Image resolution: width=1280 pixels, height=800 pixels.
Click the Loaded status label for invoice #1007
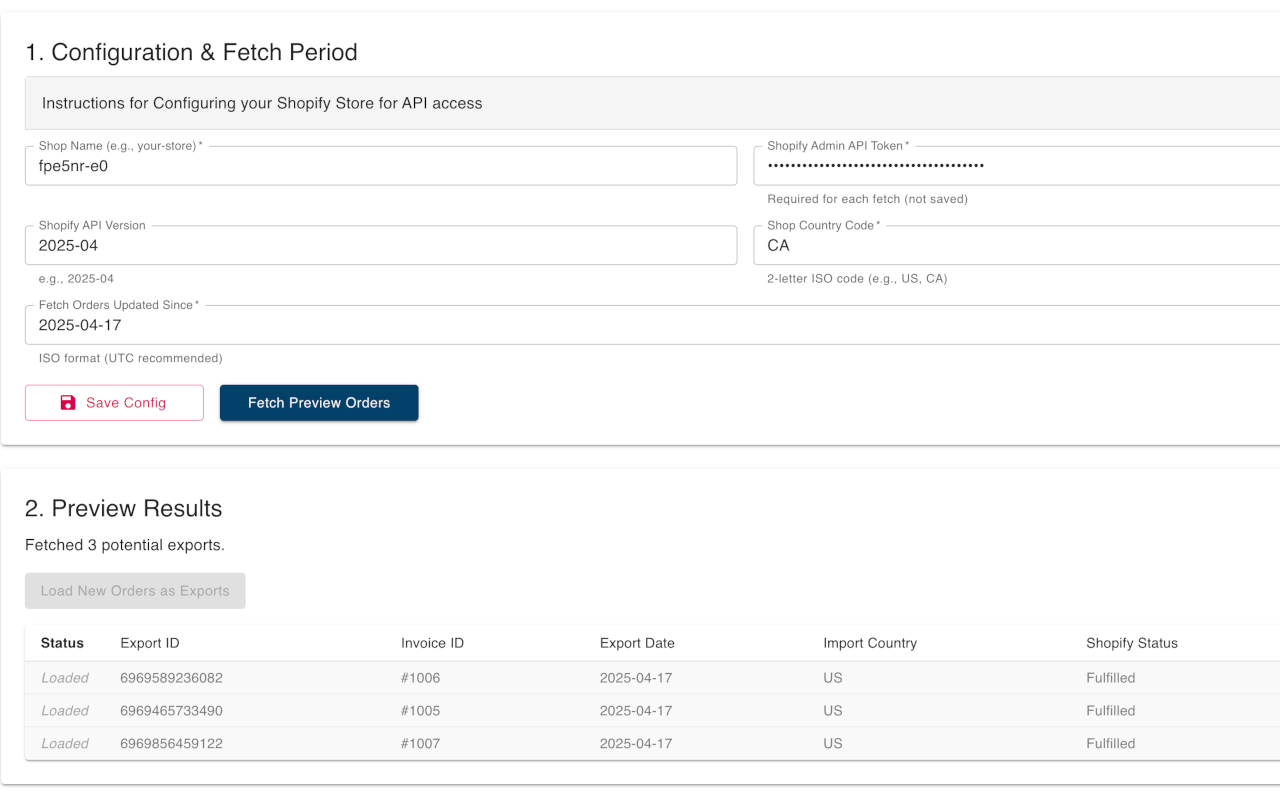64,744
